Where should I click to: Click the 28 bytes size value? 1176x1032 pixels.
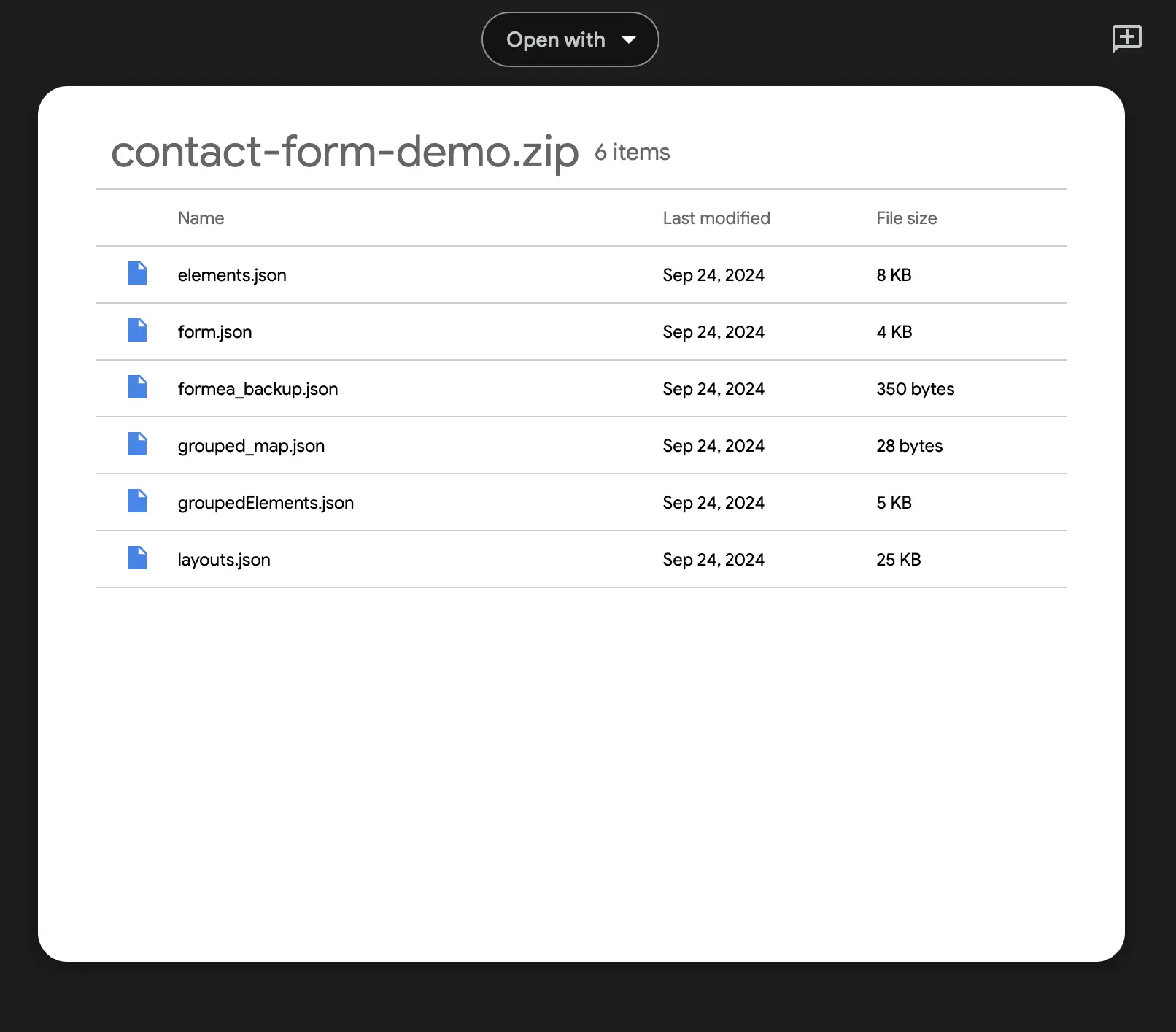click(x=909, y=446)
